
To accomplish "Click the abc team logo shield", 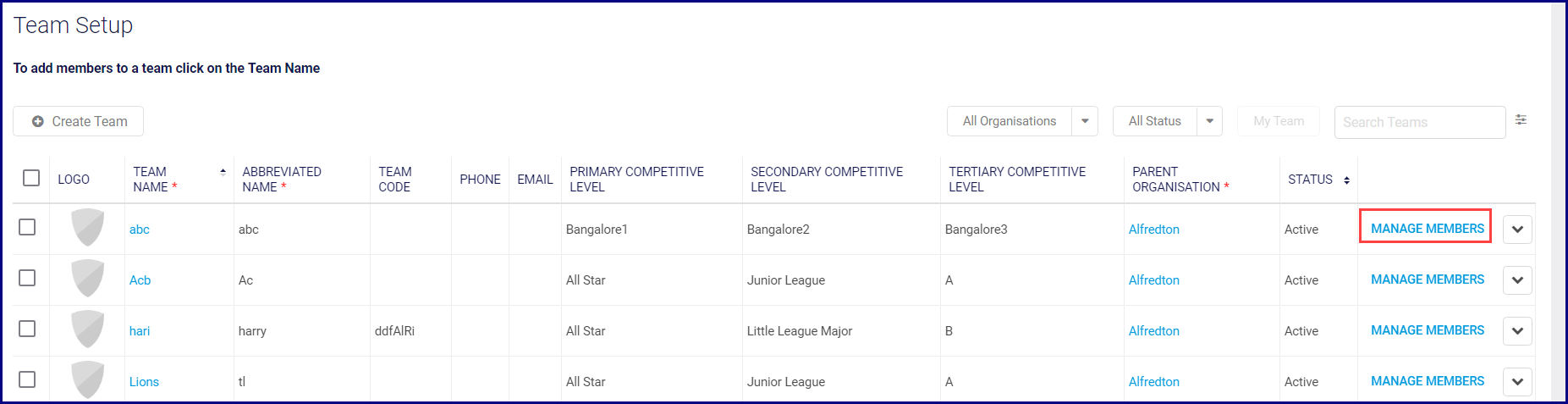I will coord(87,228).
